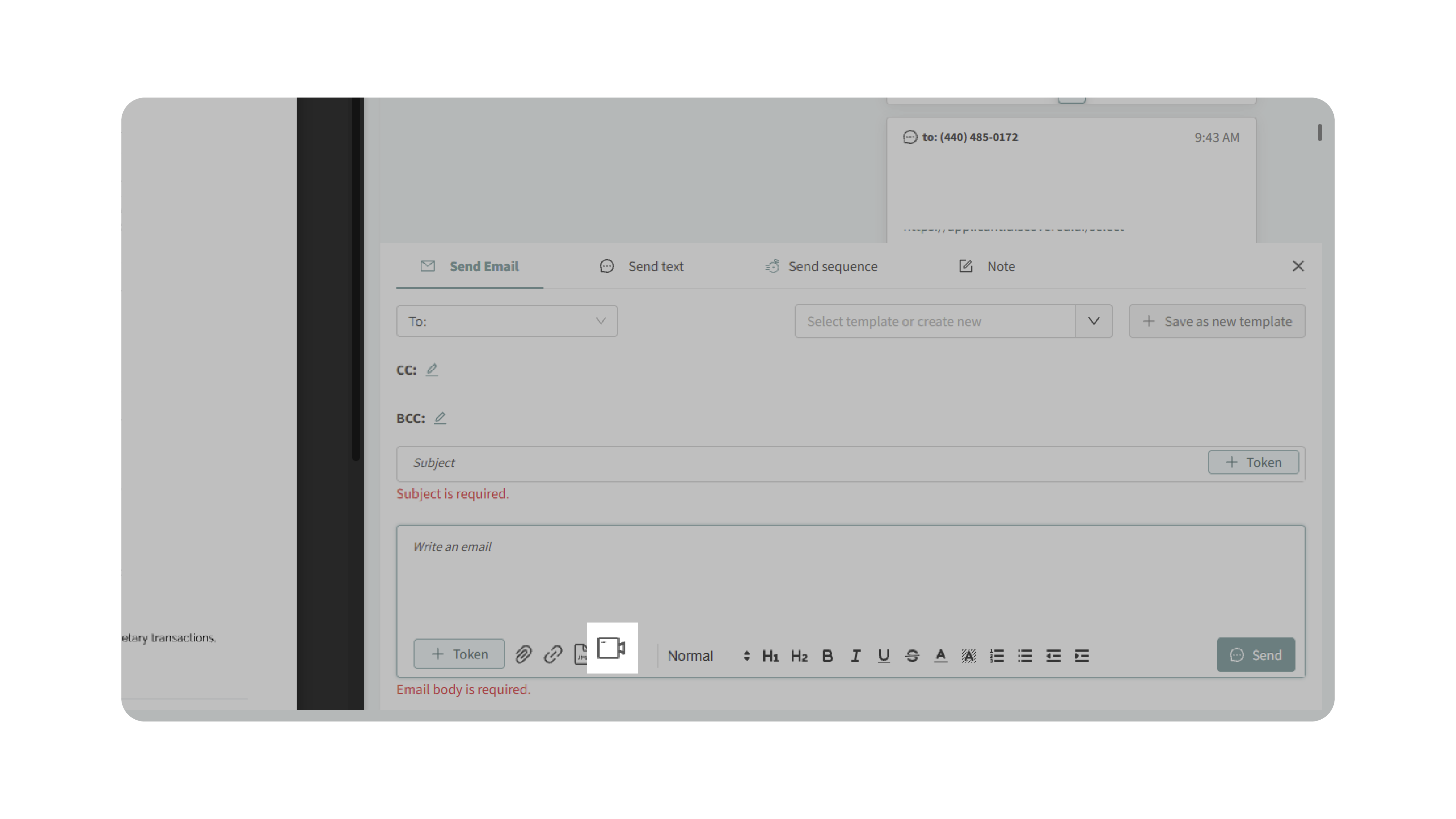Viewport: 1456px width, 819px height.
Task: Open the Normal text style dropdown
Action: 709,656
